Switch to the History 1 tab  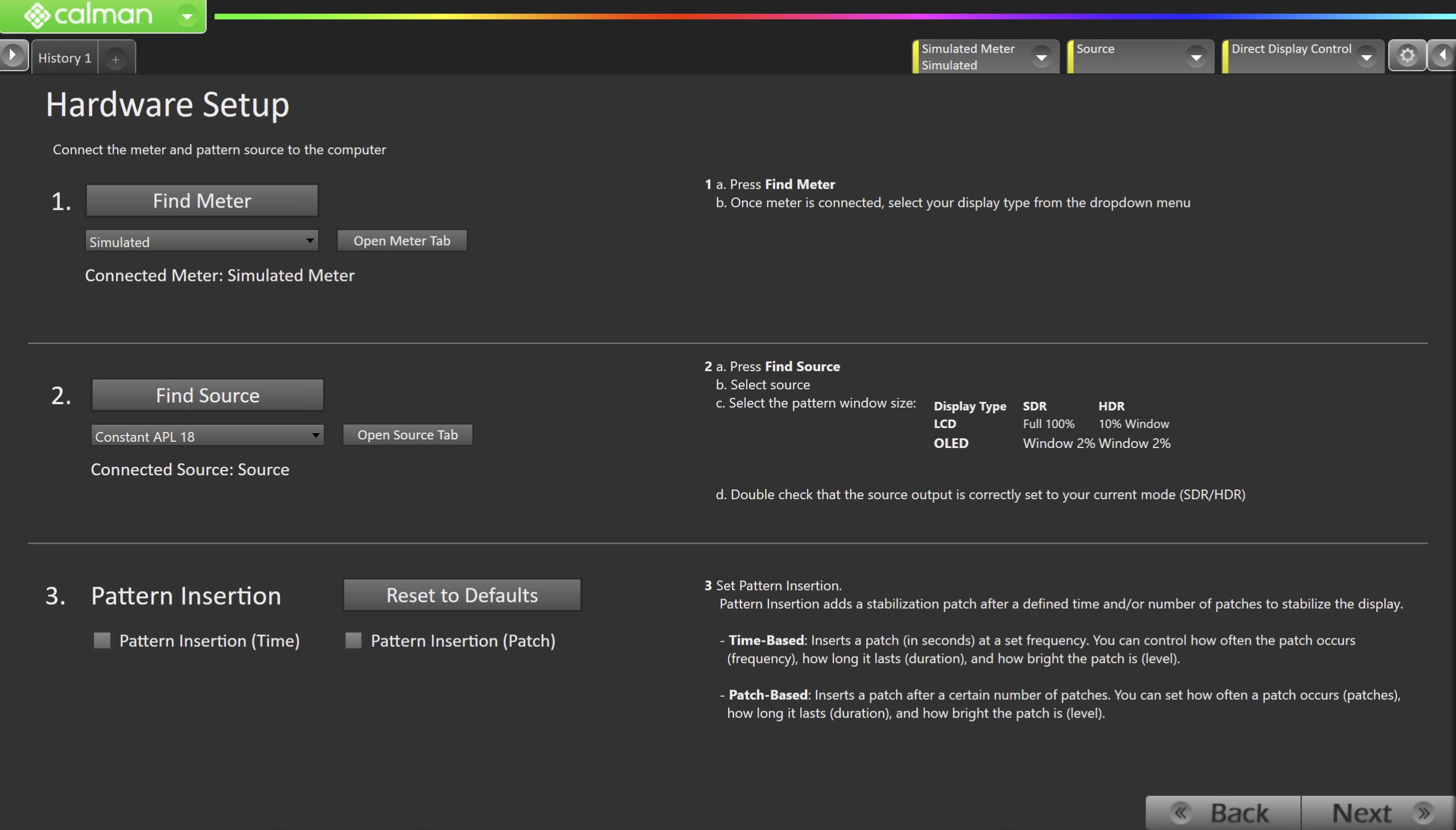[x=64, y=58]
